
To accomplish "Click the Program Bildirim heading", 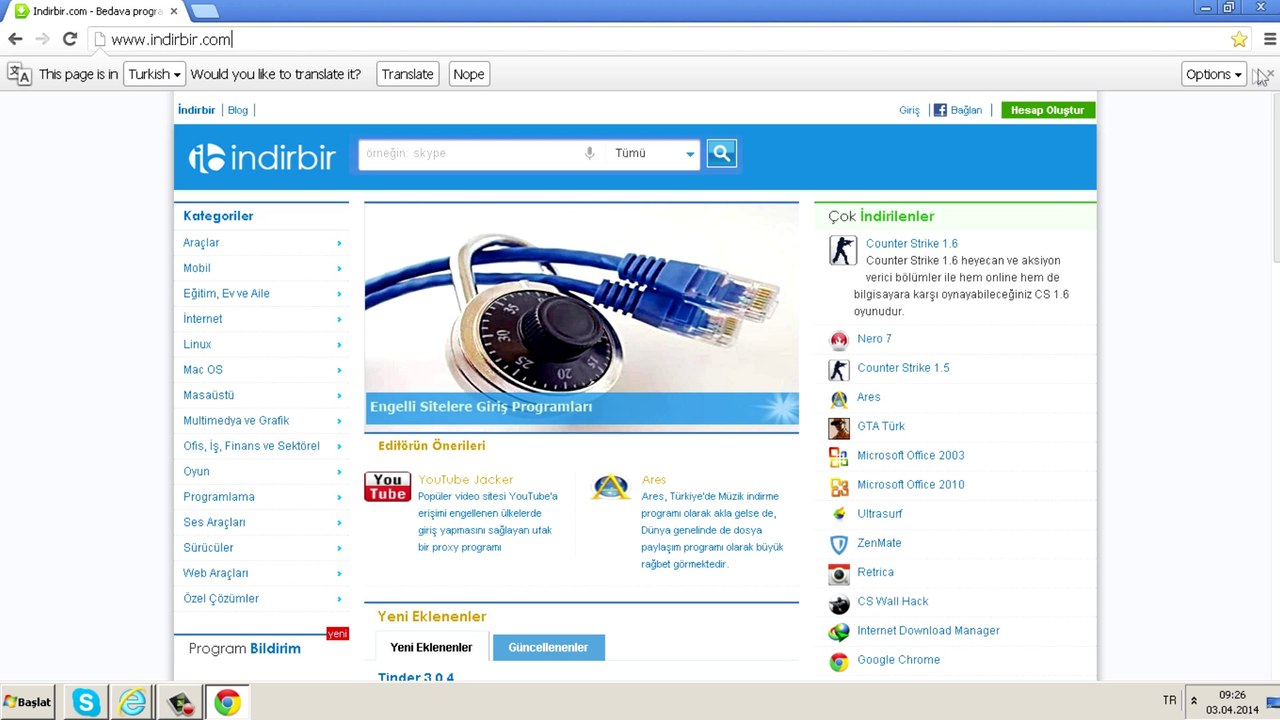I will pos(244,648).
